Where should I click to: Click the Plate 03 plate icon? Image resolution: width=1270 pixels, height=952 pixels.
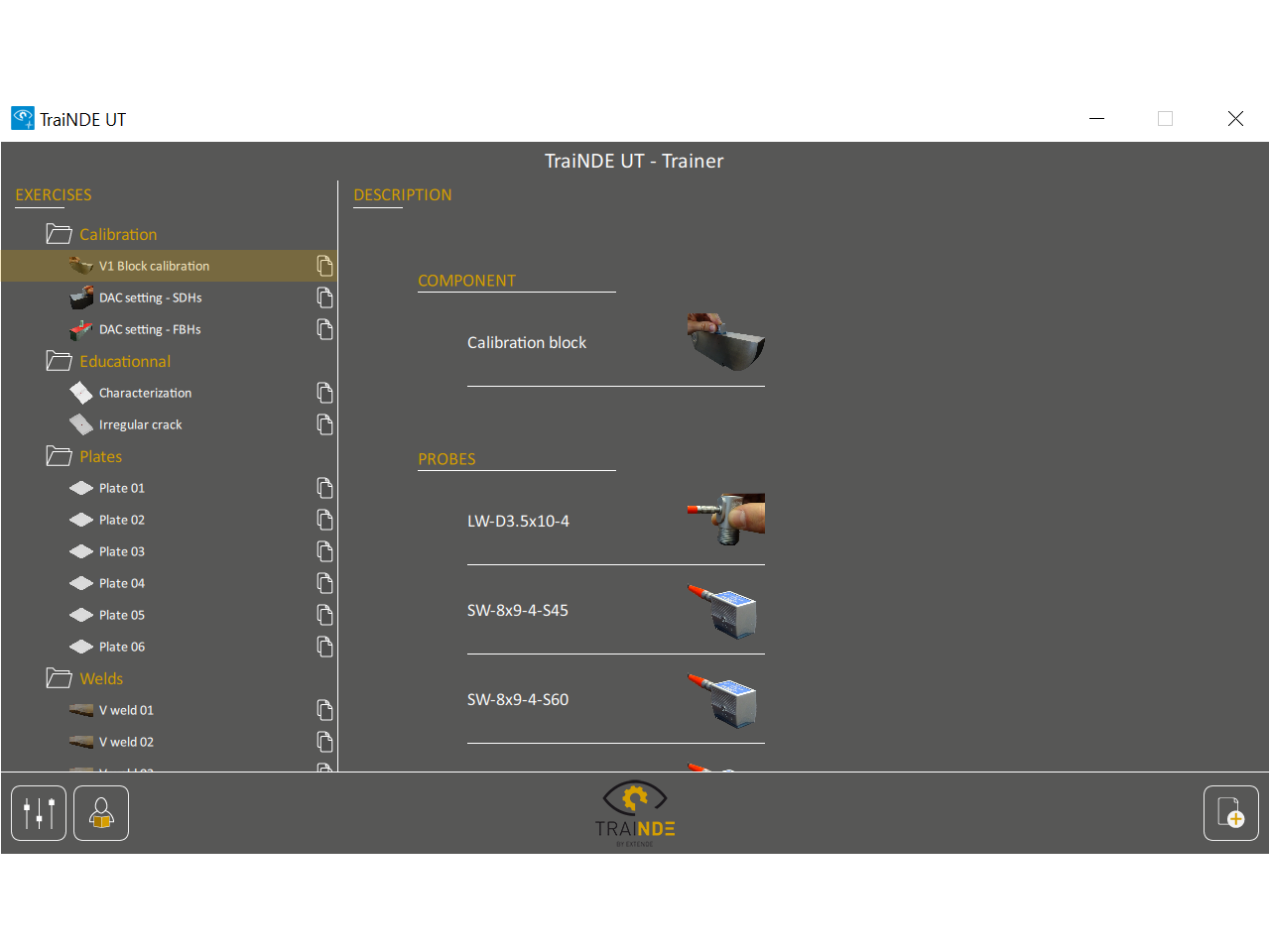pyautogui.click(x=81, y=551)
